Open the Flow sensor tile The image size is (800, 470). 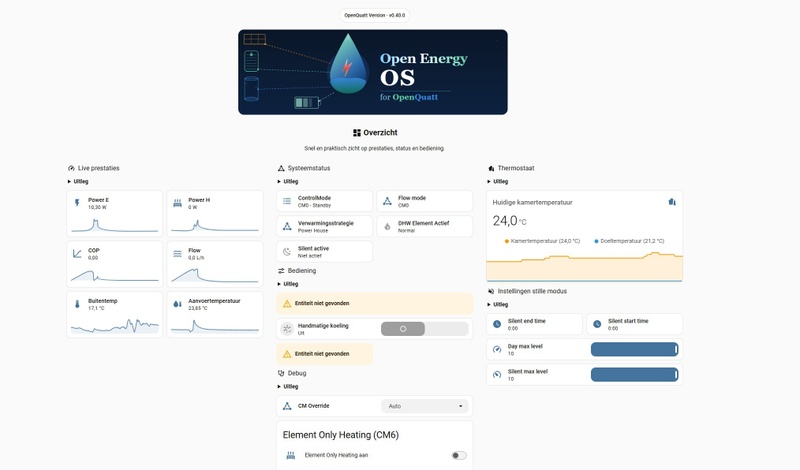click(215, 264)
